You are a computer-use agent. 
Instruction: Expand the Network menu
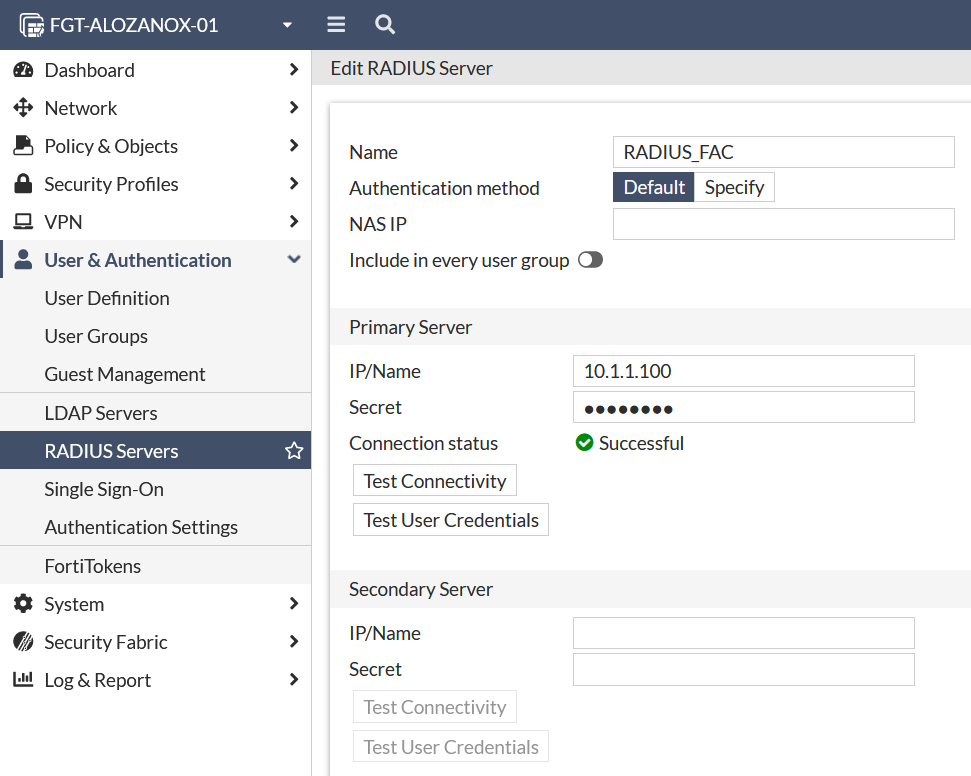(x=293, y=108)
